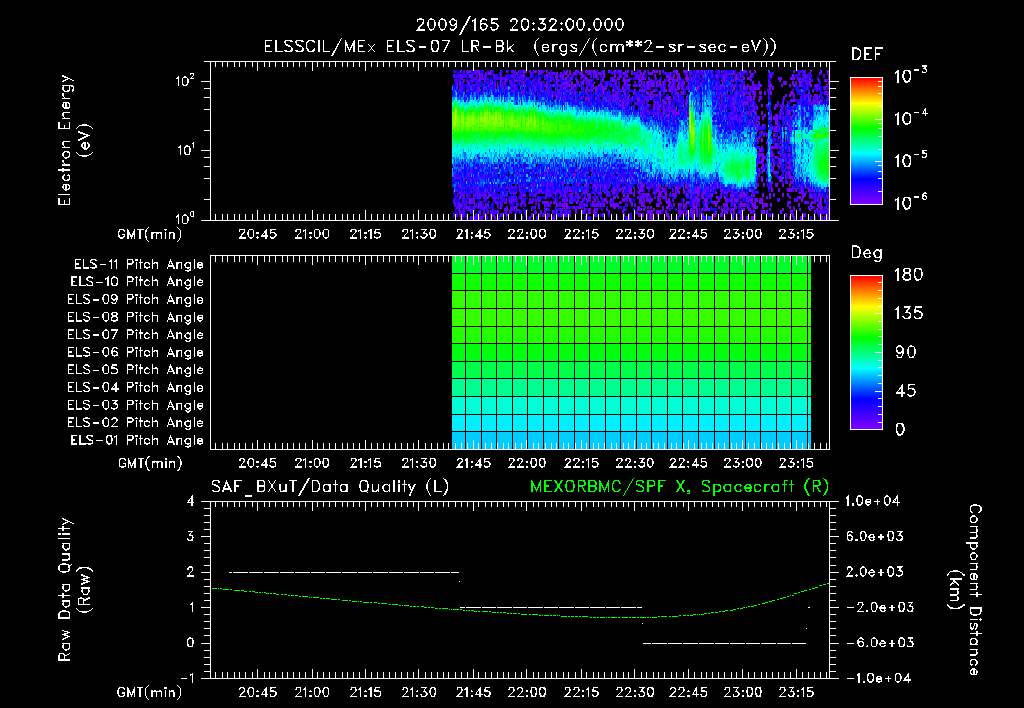Click the green MEXORBMC/SPF X, Spacecraft (R) legend
This screenshot has height=708, width=1024.
pos(679,487)
